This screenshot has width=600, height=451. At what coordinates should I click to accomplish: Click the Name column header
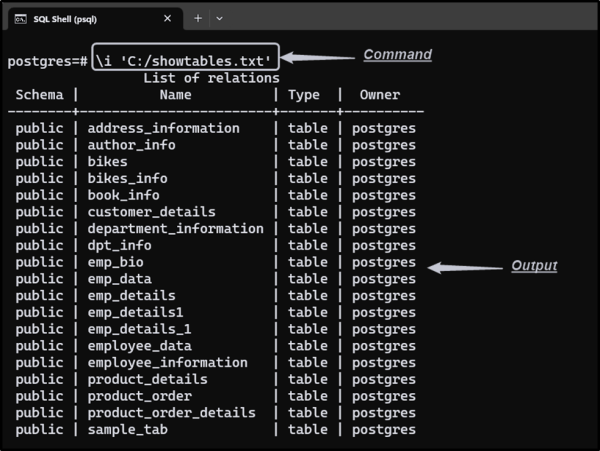coord(175,95)
